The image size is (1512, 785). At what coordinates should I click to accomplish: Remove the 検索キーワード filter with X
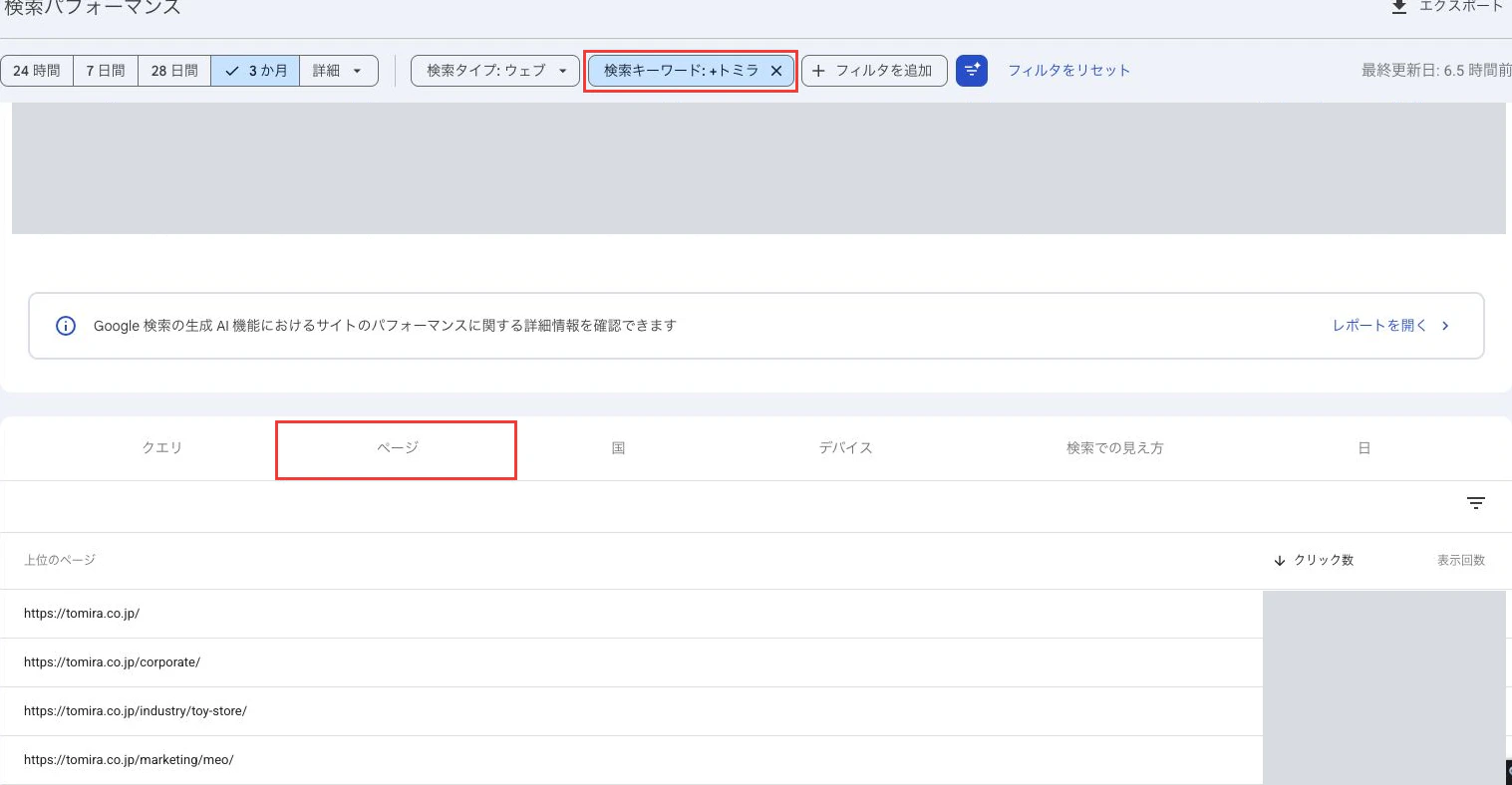776,71
